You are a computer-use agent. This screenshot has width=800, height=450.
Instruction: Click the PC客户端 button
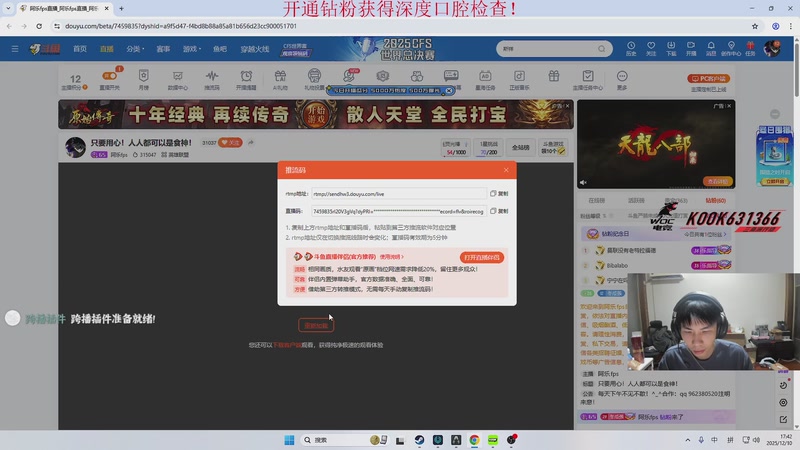pyautogui.click(x=709, y=79)
